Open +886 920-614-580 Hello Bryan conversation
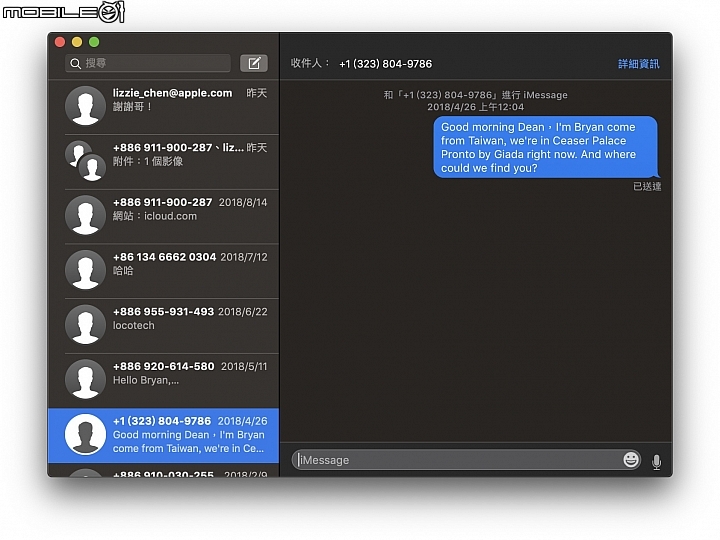Viewport: 720px width, 540px height. coord(163,380)
